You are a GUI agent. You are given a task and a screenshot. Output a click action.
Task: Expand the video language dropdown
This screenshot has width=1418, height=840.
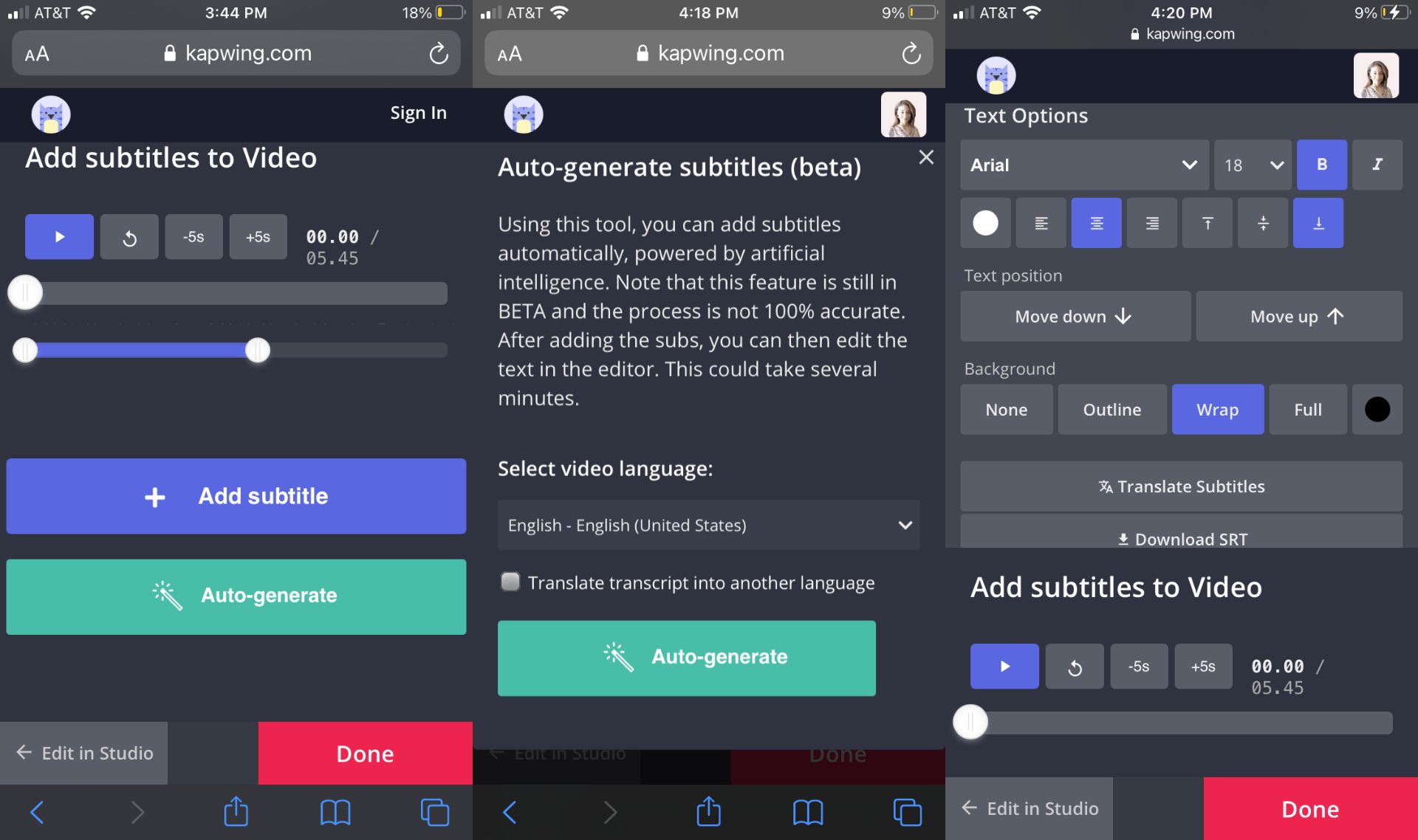tap(708, 525)
